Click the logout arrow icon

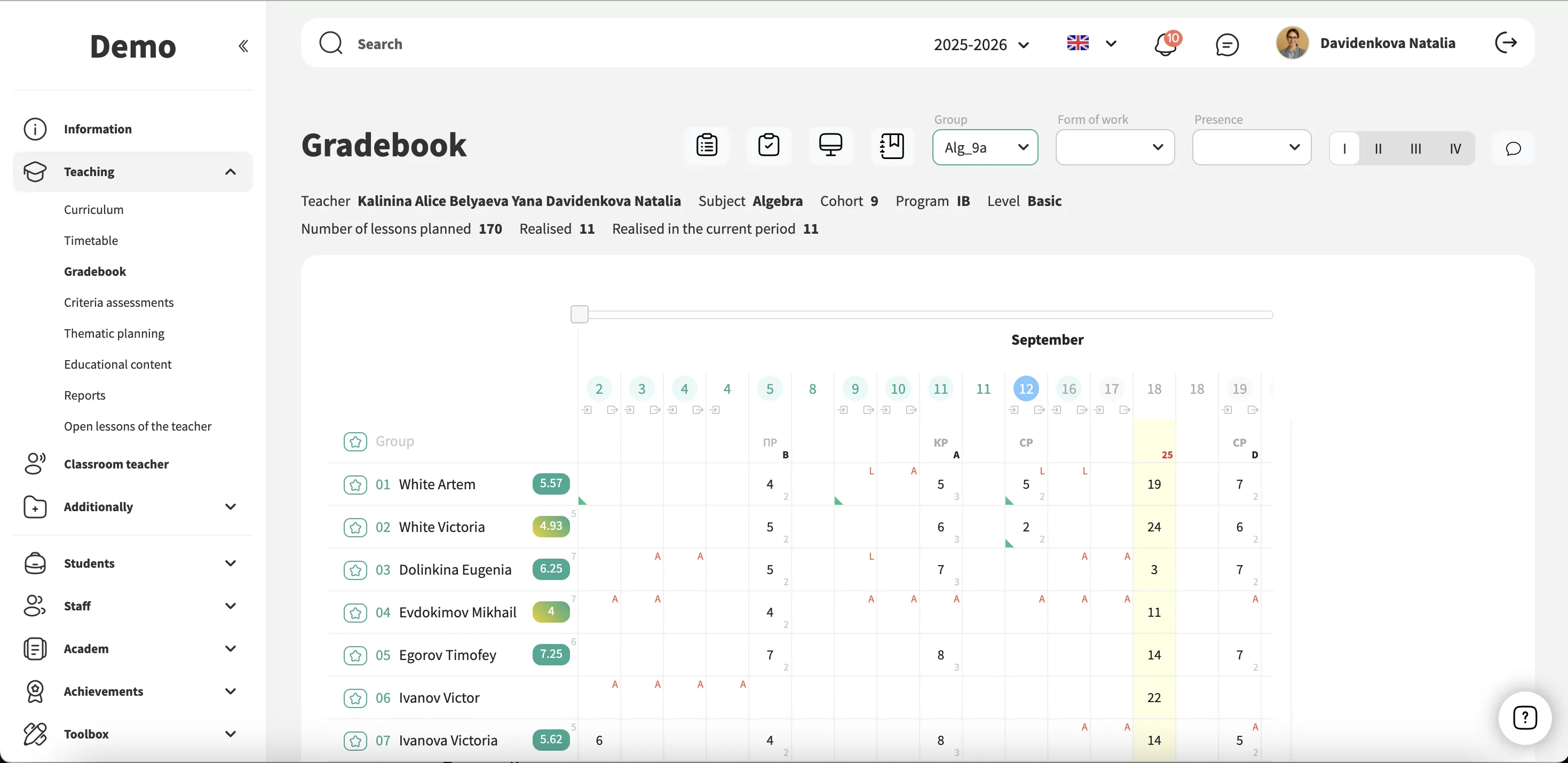tap(1506, 43)
